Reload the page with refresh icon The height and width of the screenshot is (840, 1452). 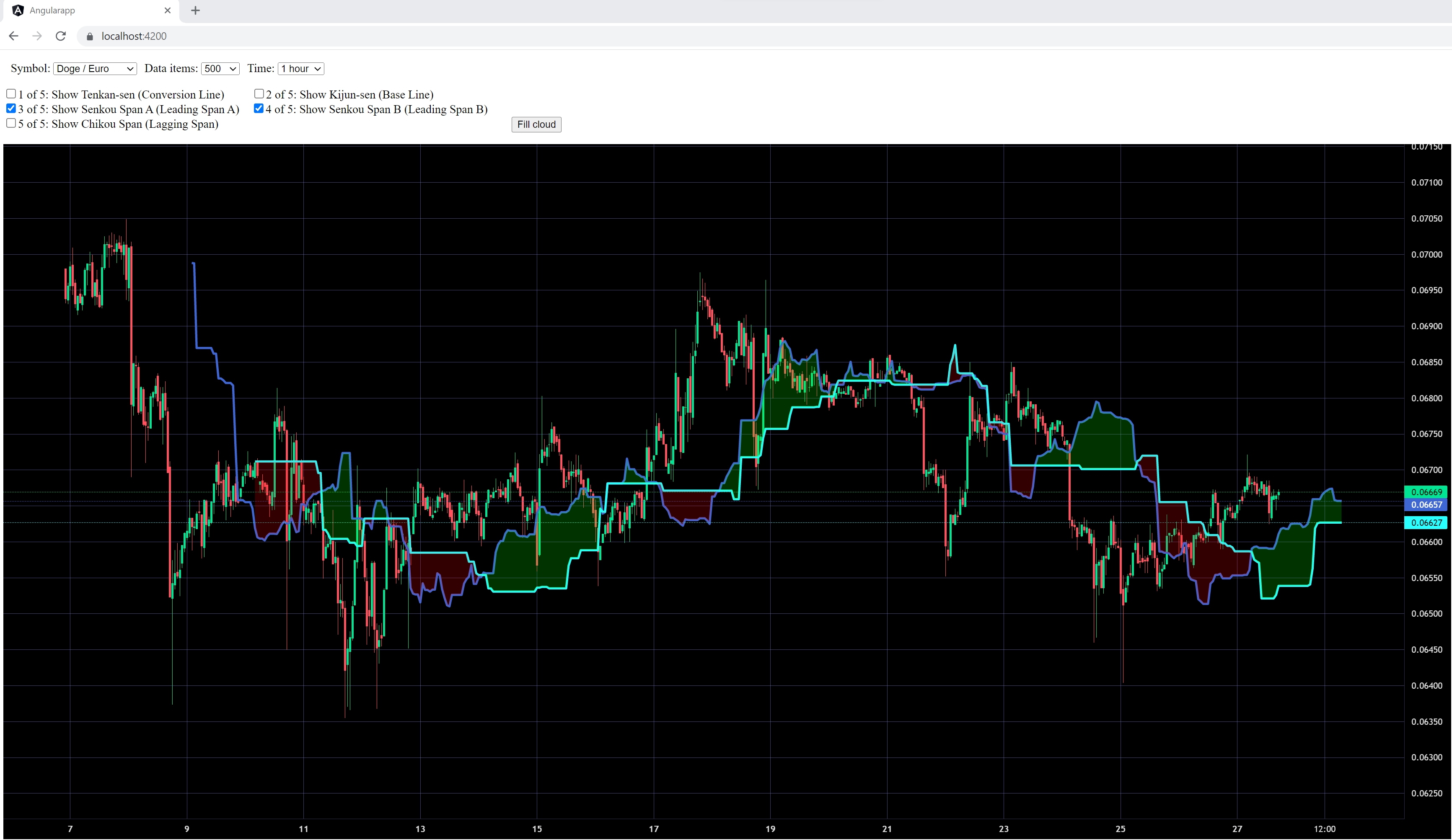60,36
